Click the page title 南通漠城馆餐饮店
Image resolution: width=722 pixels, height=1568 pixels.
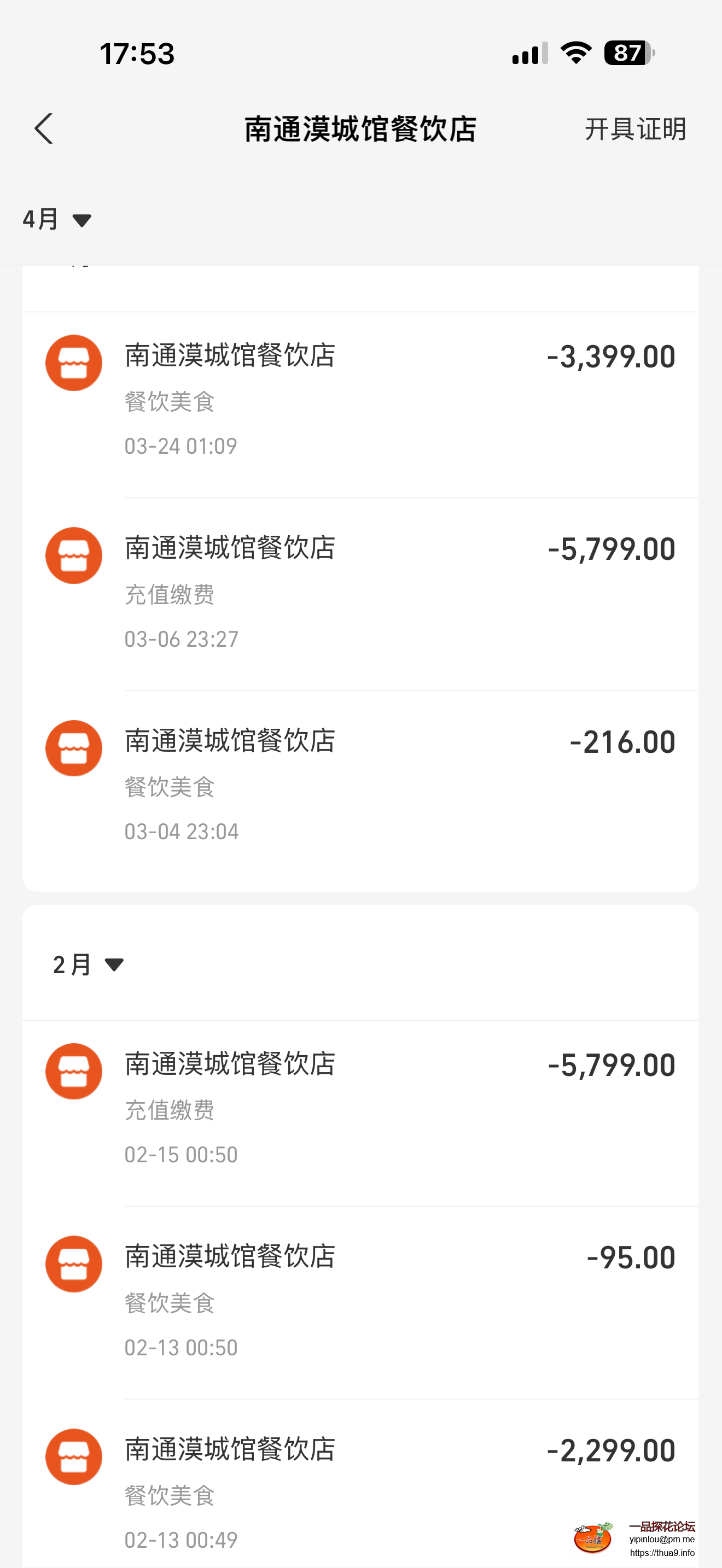click(x=360, y=129)
